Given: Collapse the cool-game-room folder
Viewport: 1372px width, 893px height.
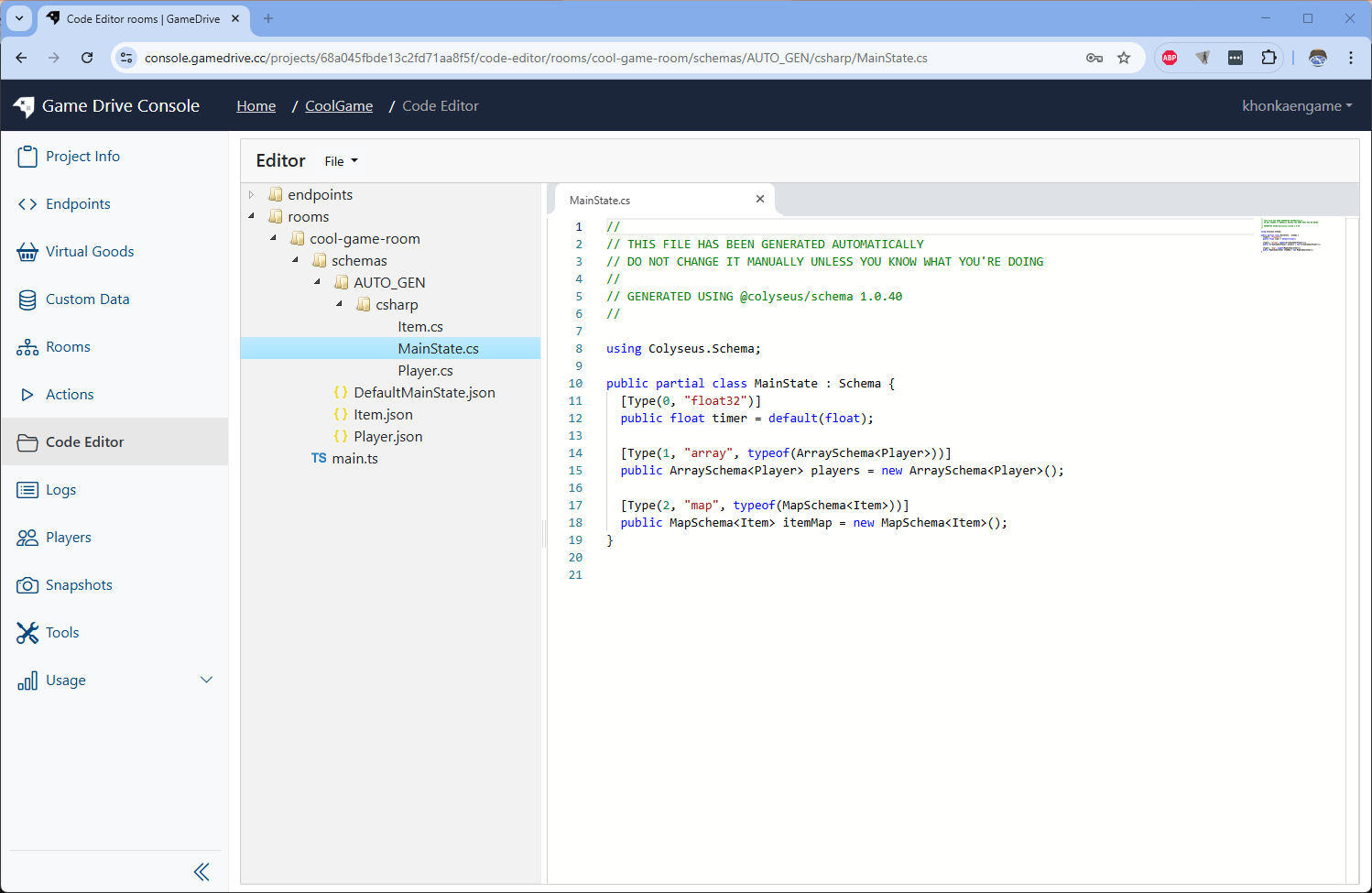Looking at the screenshot, I should pos(272,238).
